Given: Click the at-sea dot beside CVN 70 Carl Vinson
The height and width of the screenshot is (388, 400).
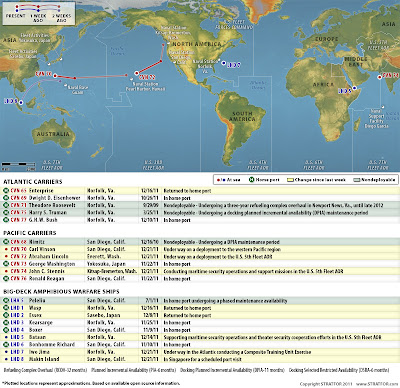Looking at the screenshot, I should point(6,249).
